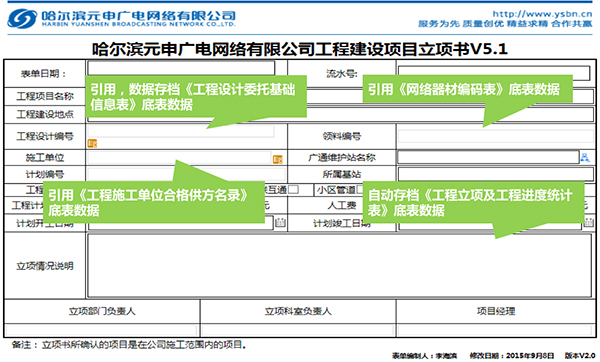Click the 立项科室负责人 signature field
This screenshot has width=600, height=362.
click(x=298, y=330)
